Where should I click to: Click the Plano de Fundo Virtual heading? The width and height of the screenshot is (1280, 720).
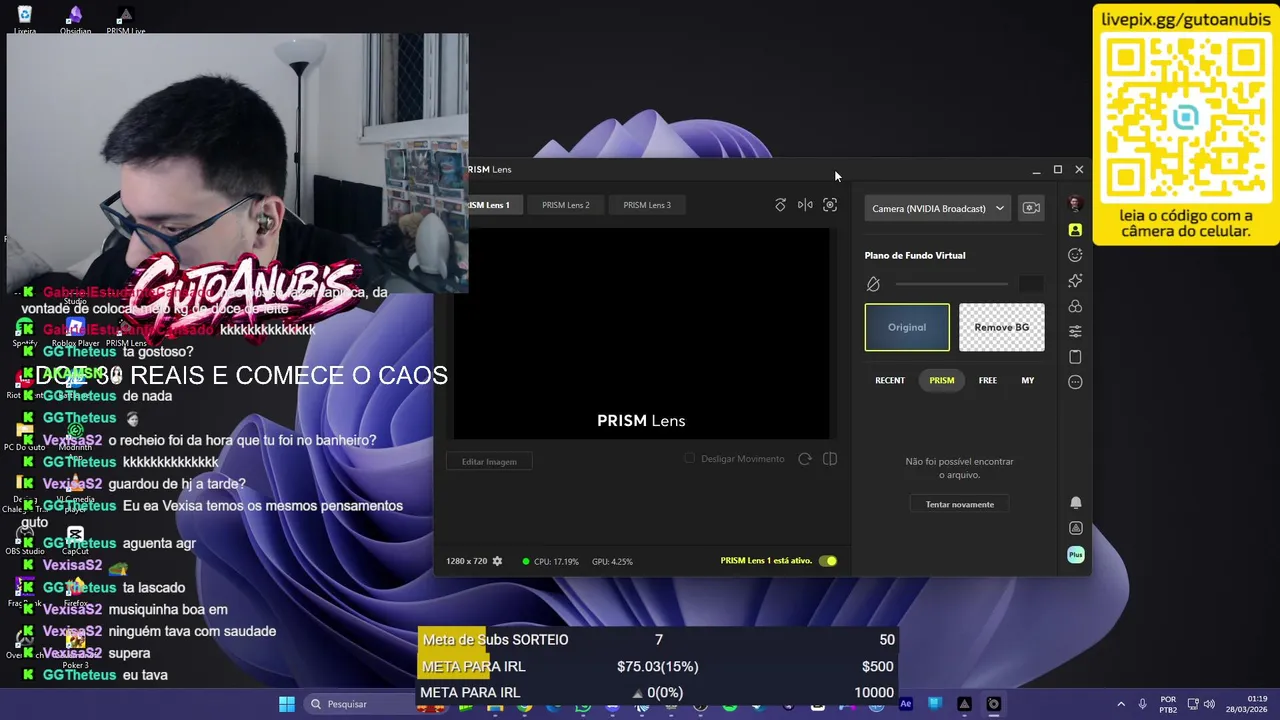tap(915, 255)
